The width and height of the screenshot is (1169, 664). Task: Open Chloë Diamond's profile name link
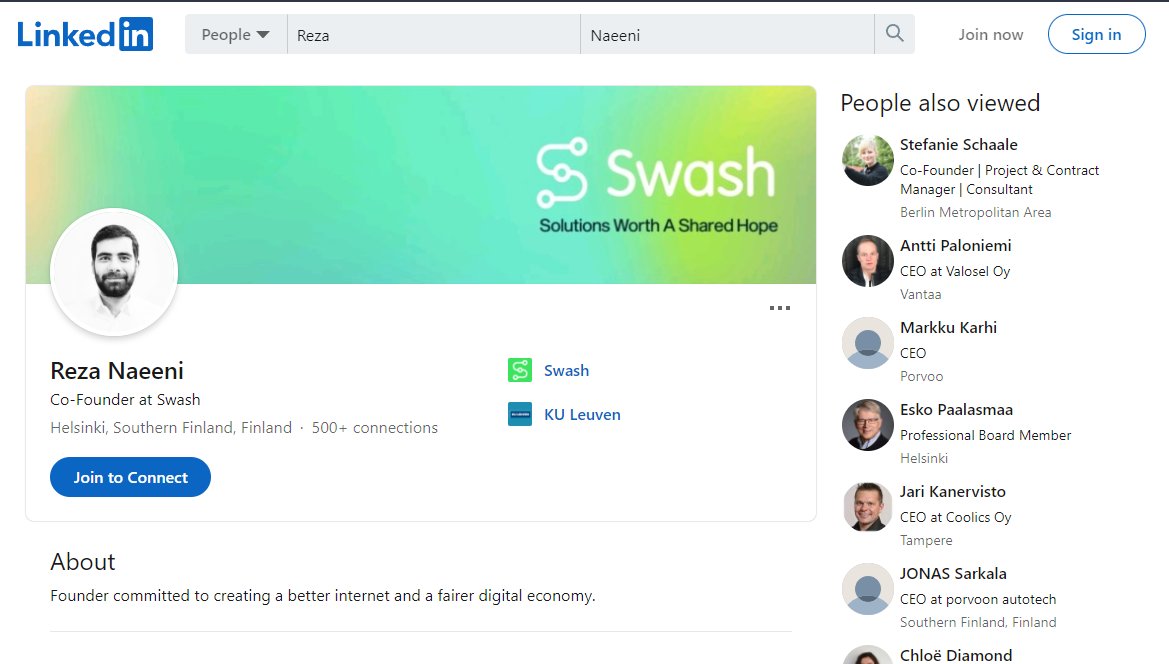tap(957, 655)
